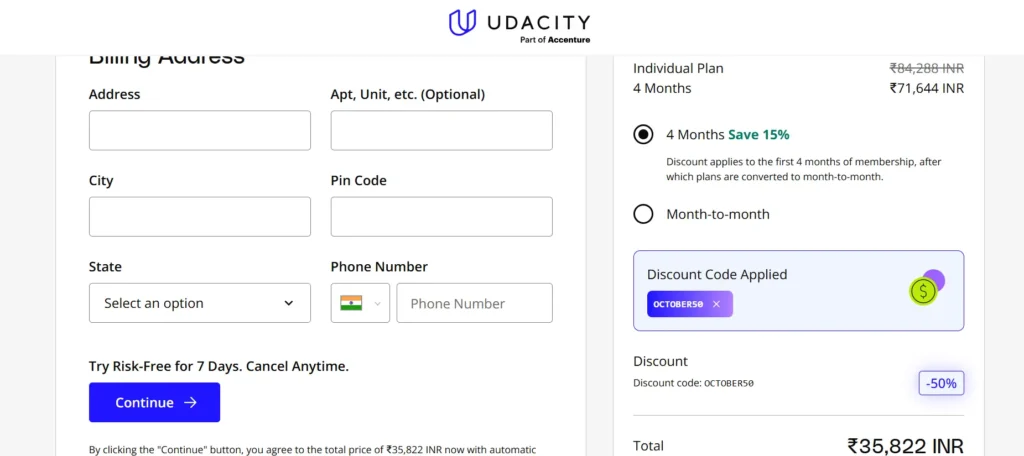This screenshot has height=456, width=1024.
Task: Click the arrow icon on Continue button
Action: [x=190, y=403]
